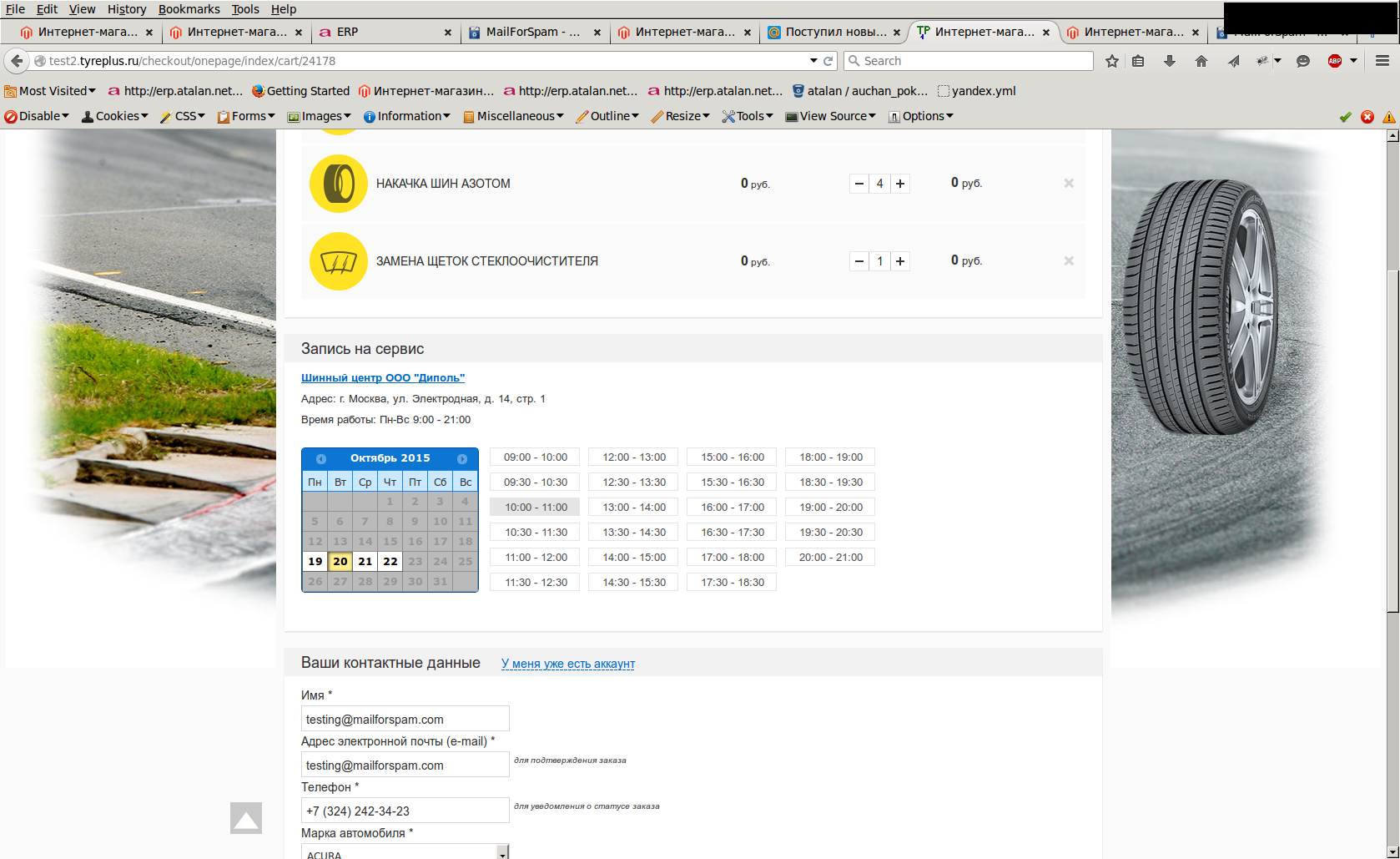Pick October 21 in the calendar
This screenshot has width=1400, height=859.
tap(365, 562)
